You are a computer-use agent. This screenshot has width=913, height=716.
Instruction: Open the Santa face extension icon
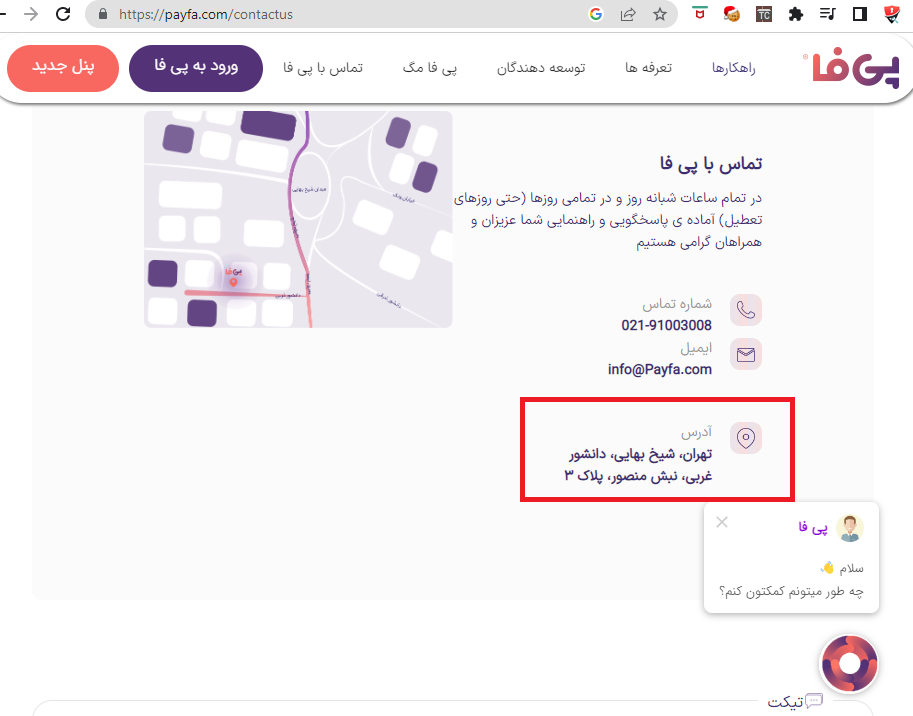(731, 13)
